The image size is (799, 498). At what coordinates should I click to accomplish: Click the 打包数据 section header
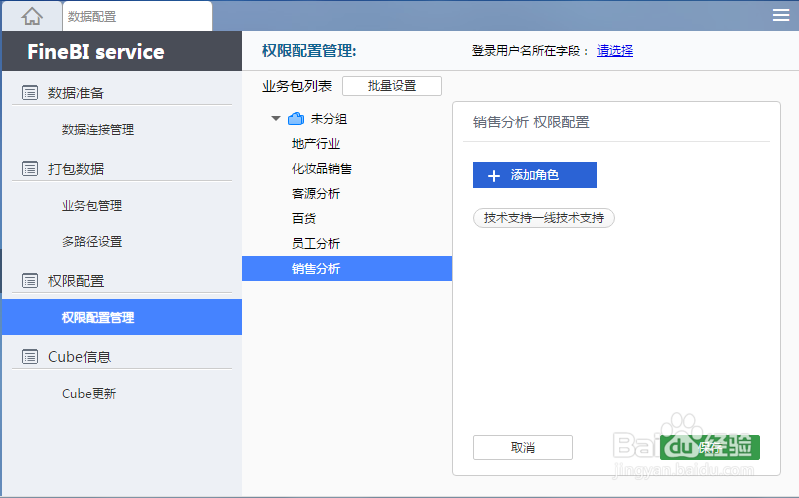coord(75,169)
